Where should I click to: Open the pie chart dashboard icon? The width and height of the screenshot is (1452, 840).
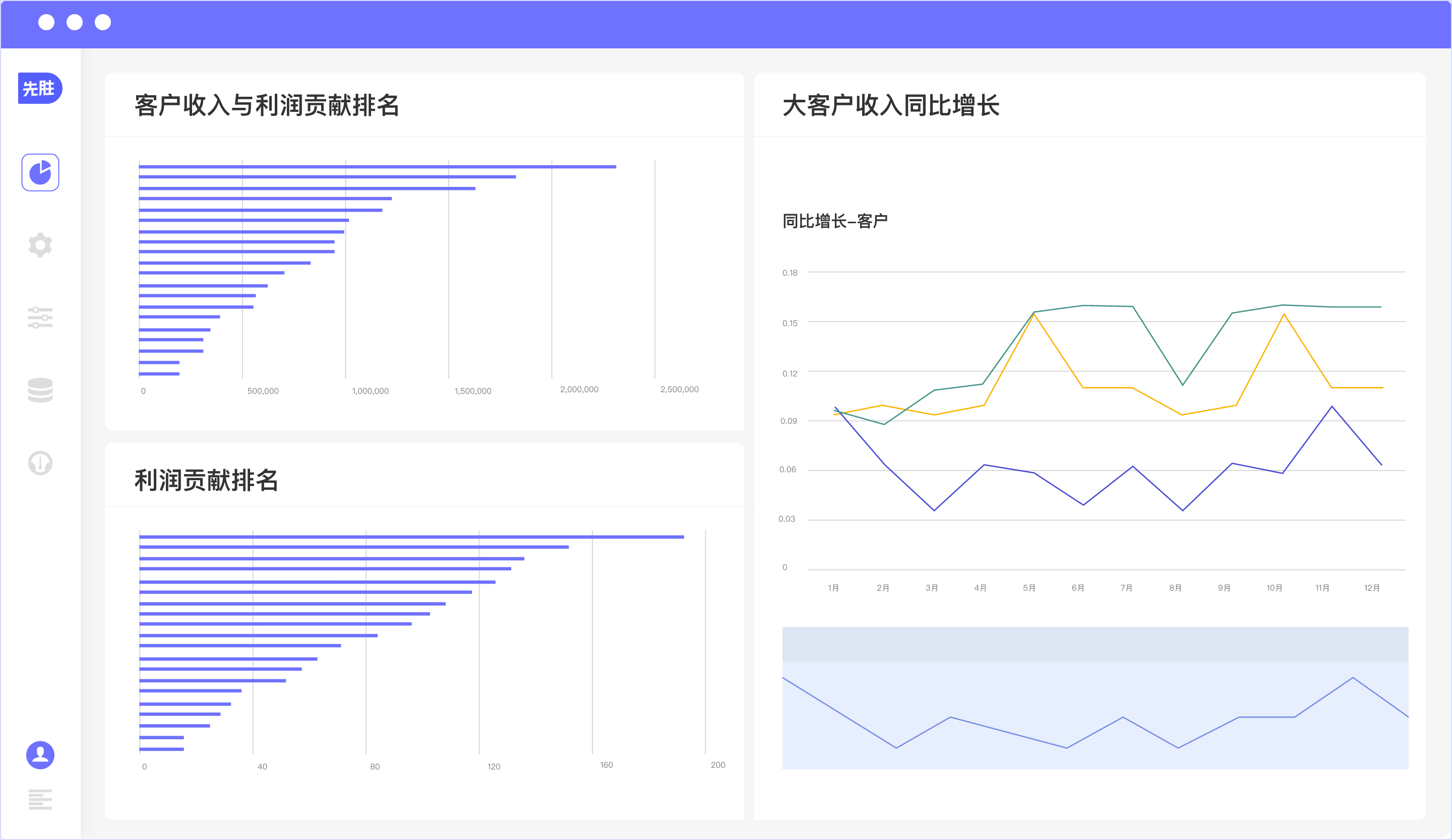coord(40,172)
